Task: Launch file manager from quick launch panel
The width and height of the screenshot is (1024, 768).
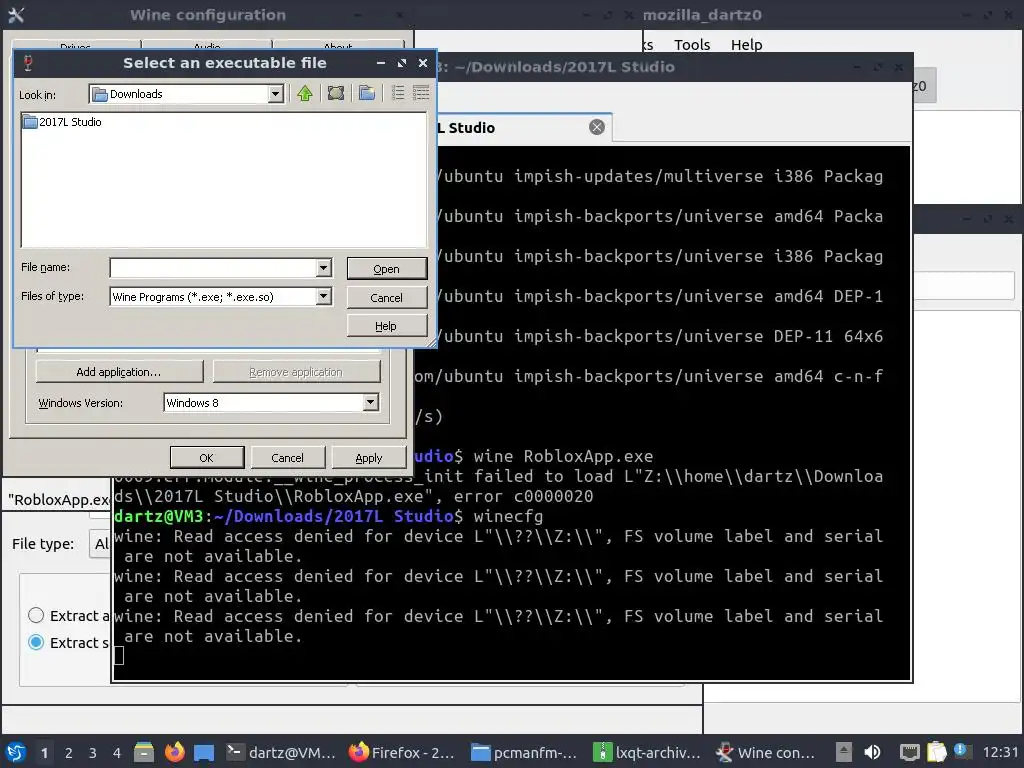Action: (144, 752)
